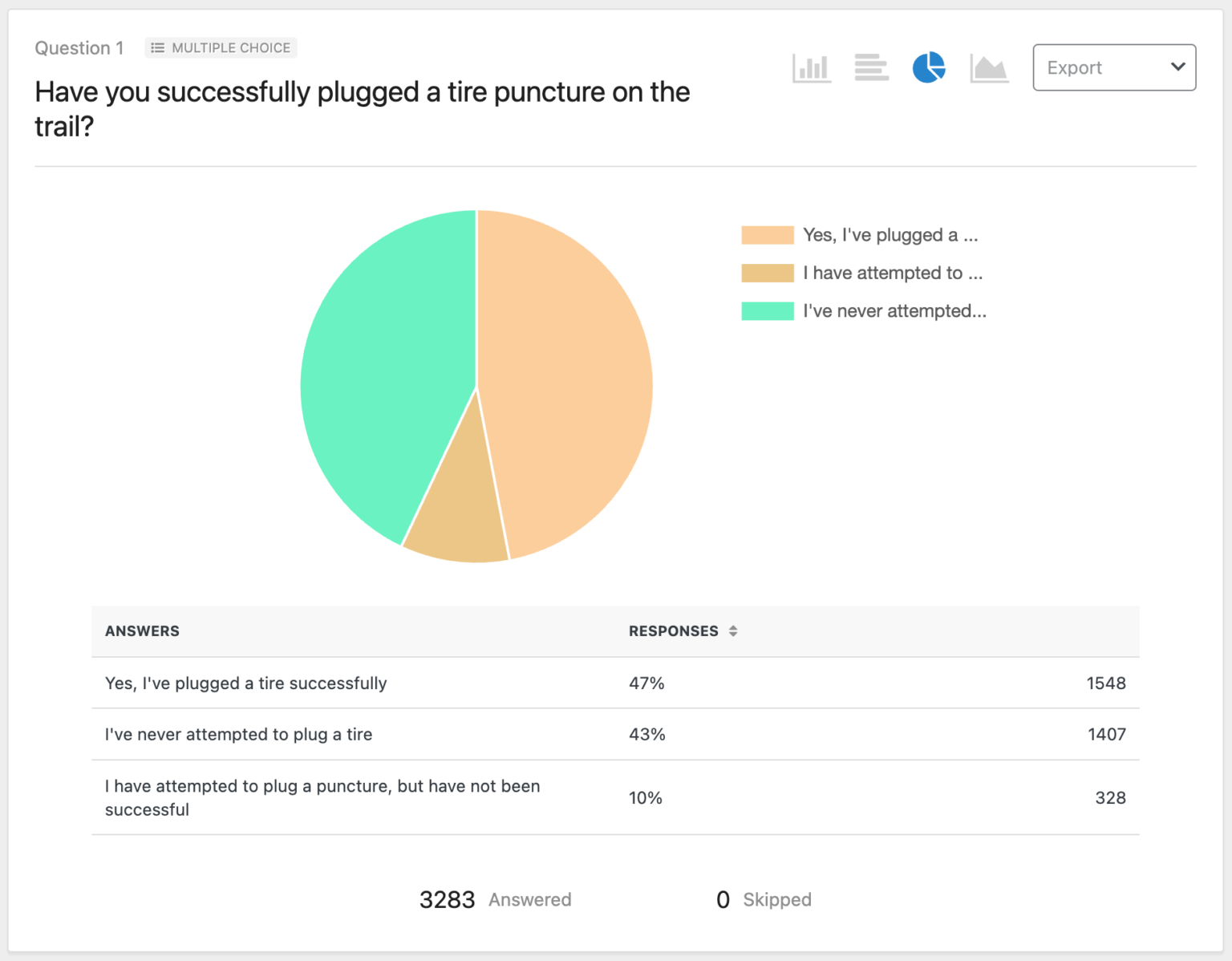Click the ANSWERS column header
Viewport: 1232px width, 961px height.
(x=142, y=631)
